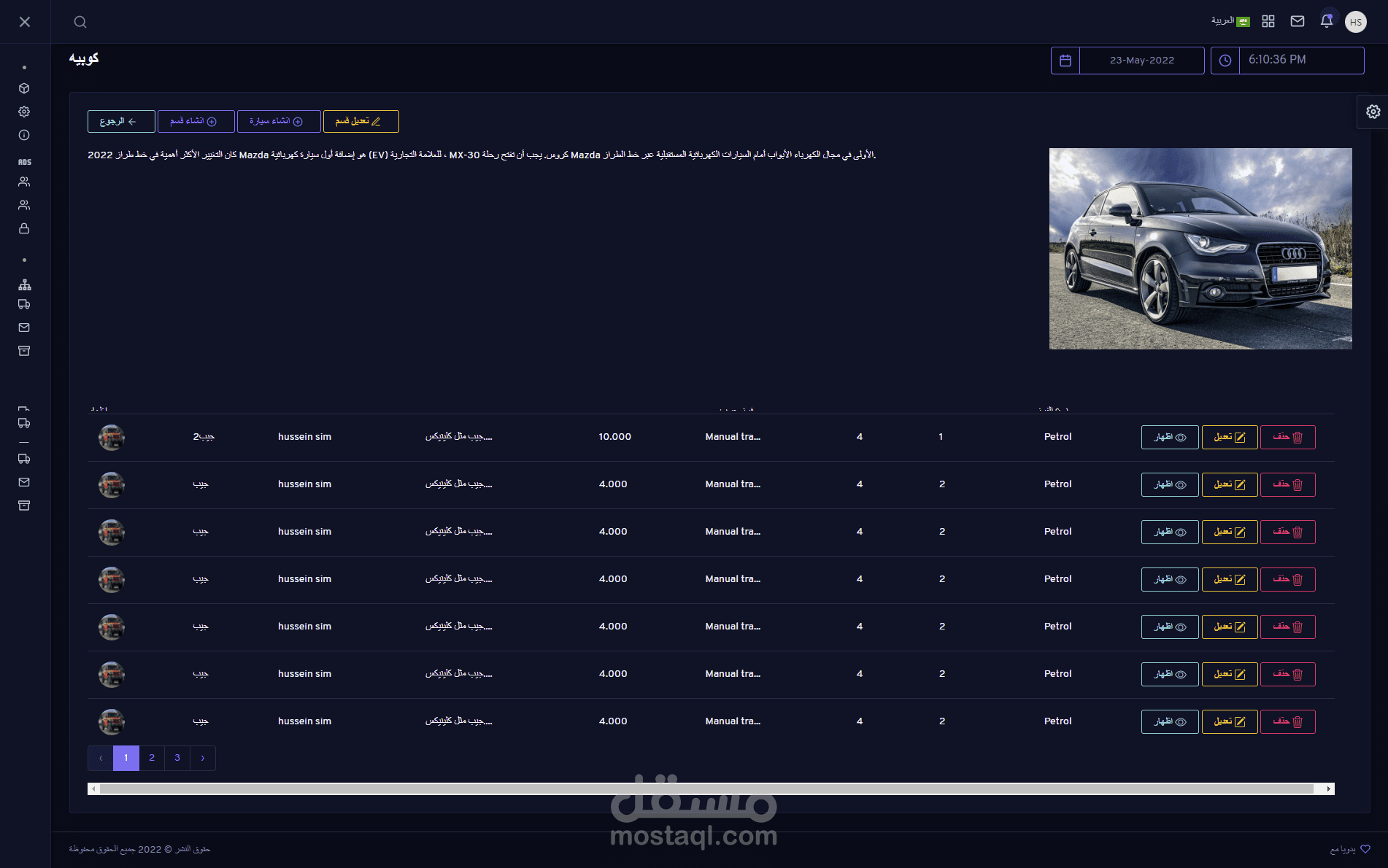
Task: Click the horizontal scrollbar's left arrow
Action: click(93, 788)
